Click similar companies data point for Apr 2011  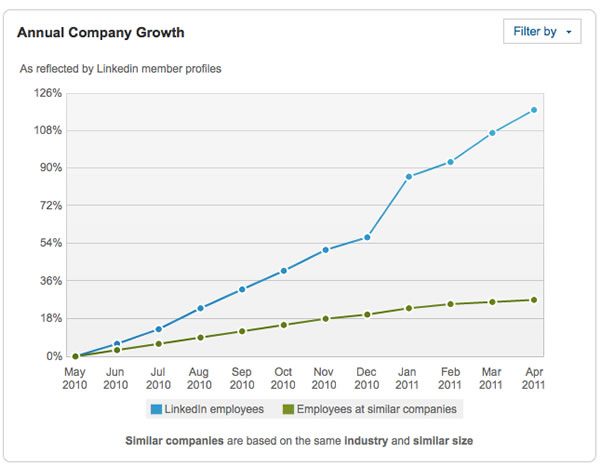534,300
